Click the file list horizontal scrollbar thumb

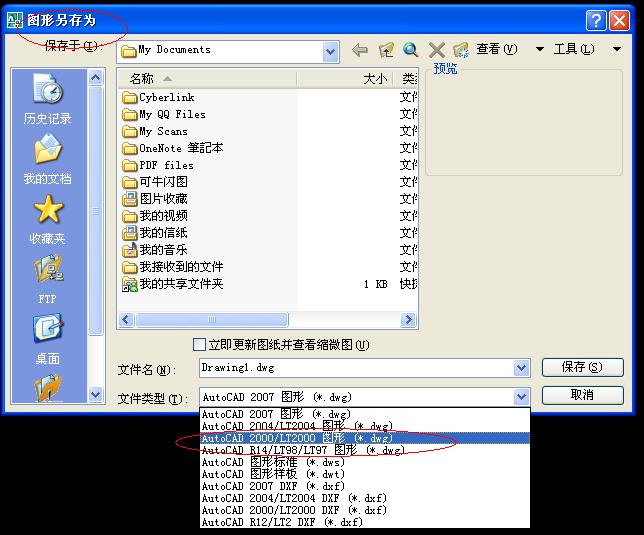pos(212,319)
